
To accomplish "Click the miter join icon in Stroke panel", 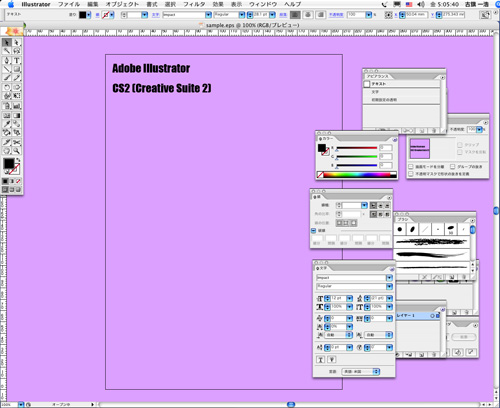I will [373, 214].
